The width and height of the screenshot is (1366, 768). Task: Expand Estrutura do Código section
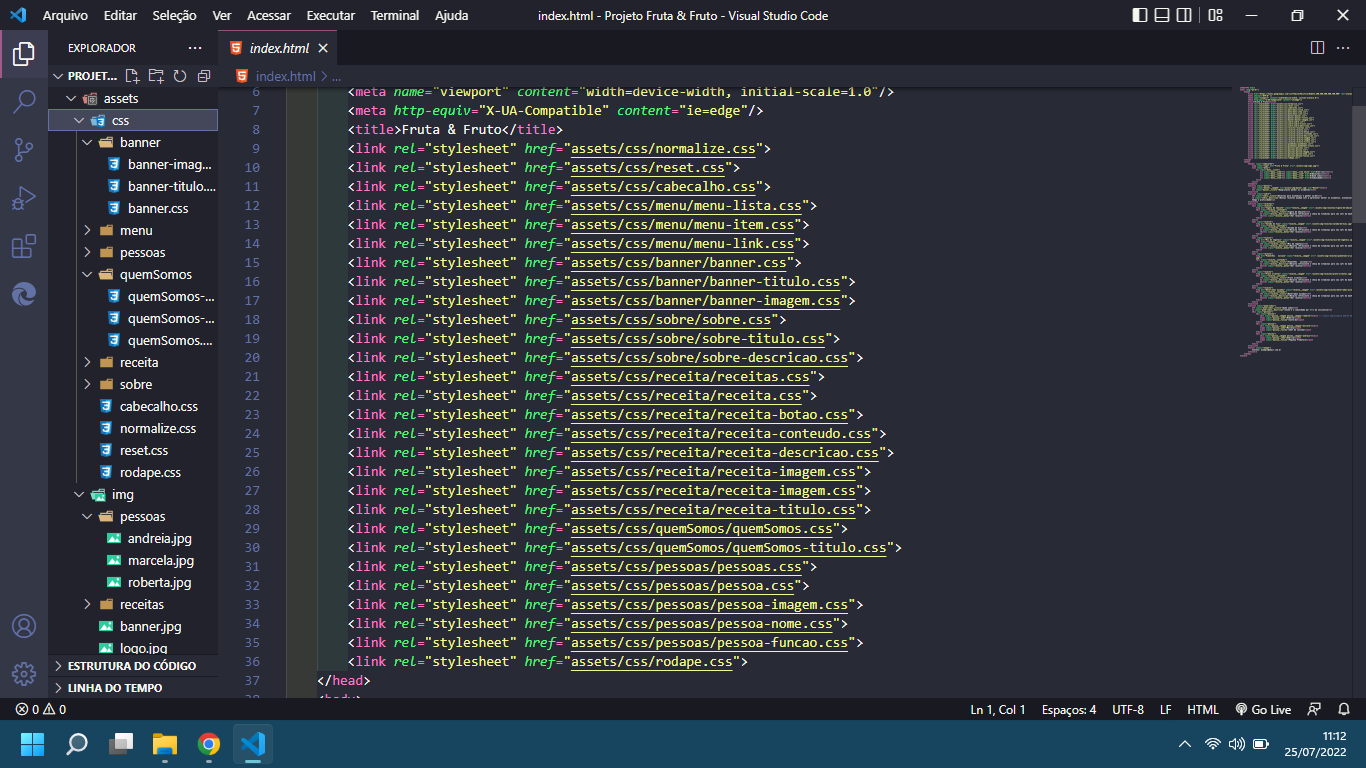(x=132, y=665)
